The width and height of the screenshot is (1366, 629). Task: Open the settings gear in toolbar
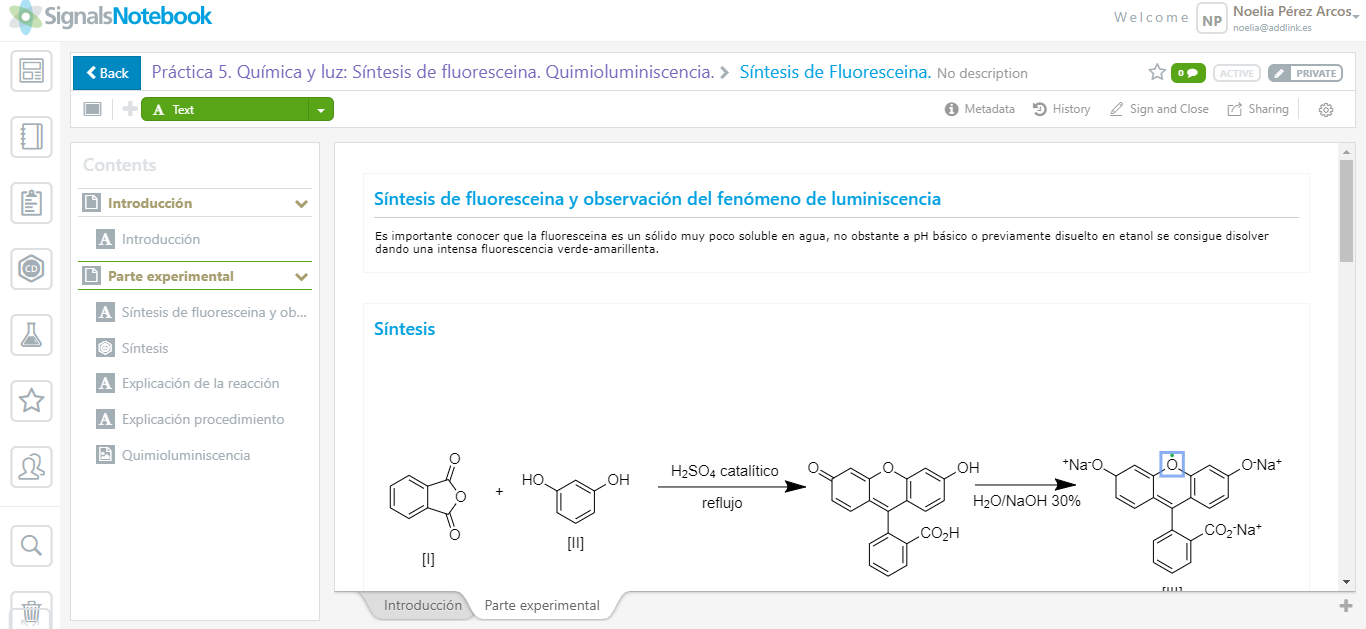(x=1326, y=110)
